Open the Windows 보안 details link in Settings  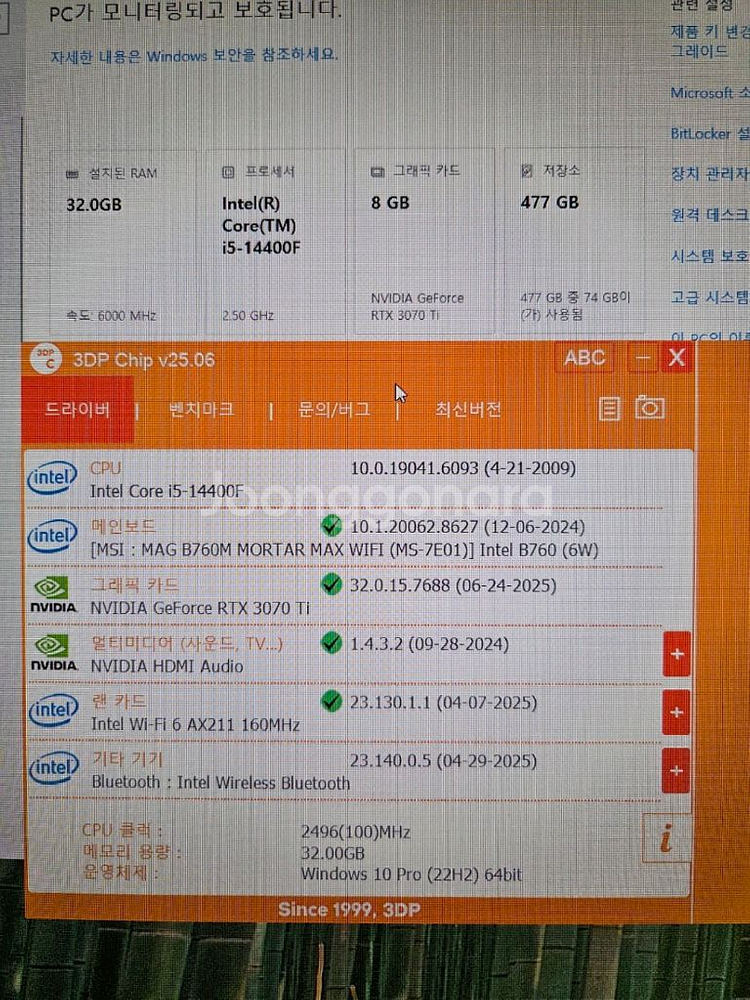point(194,55)
